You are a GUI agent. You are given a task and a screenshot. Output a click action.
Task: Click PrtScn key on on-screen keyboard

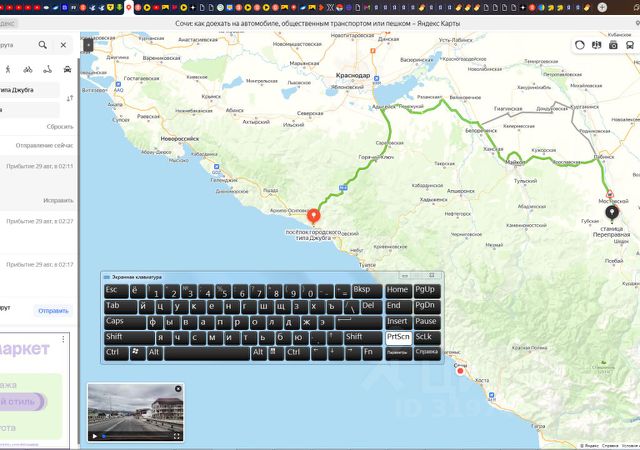click(x=398, y=338)
